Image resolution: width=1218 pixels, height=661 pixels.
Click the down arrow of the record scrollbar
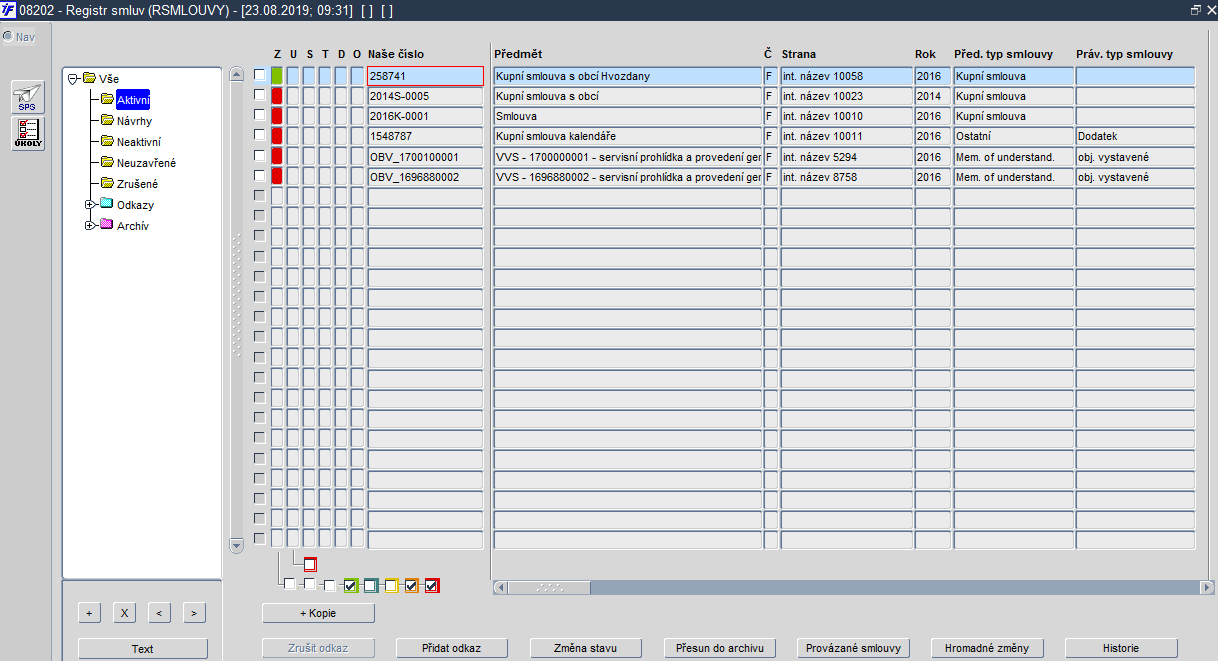pos(236,545)
